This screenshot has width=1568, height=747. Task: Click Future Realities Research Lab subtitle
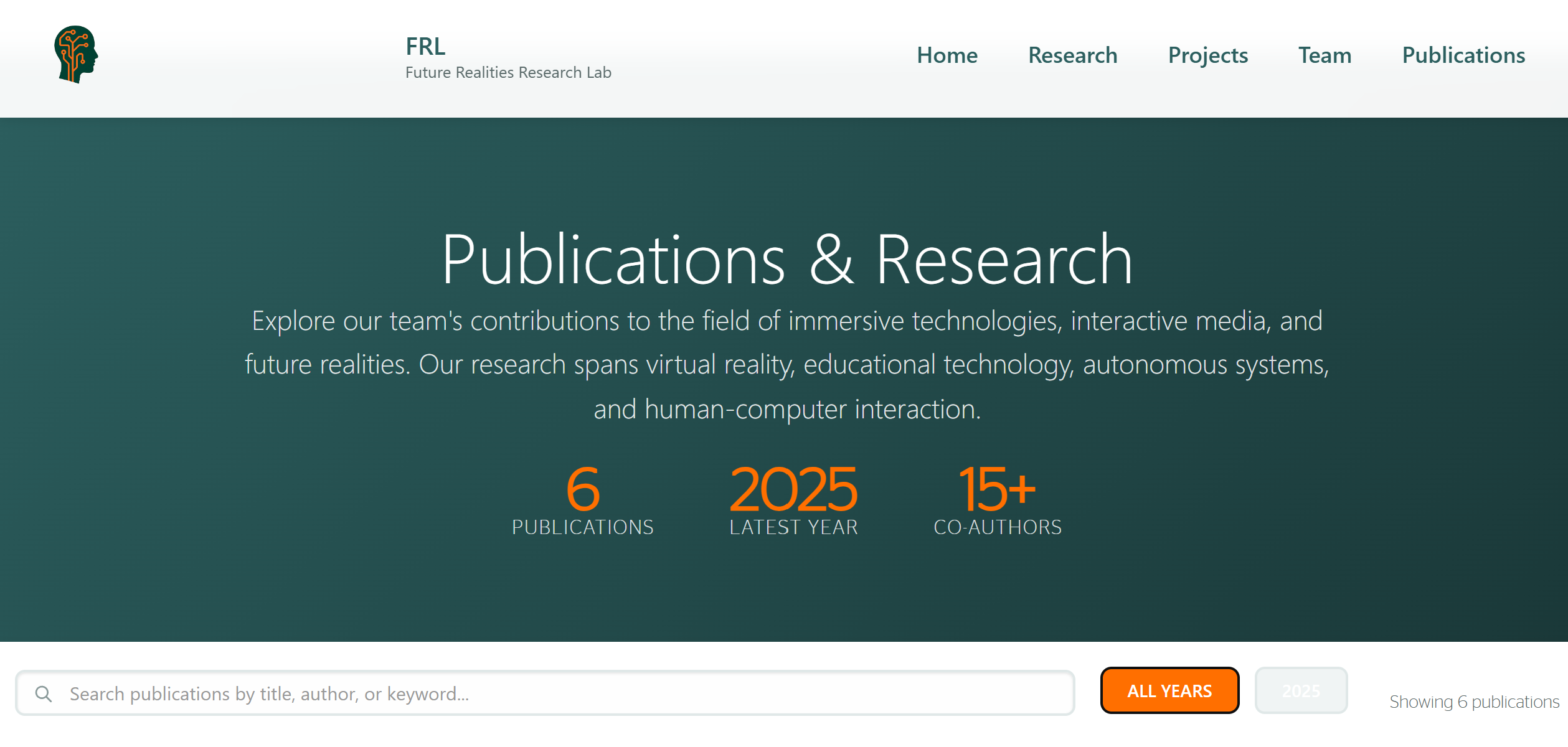pyautogui.click(x=508, y=73)
